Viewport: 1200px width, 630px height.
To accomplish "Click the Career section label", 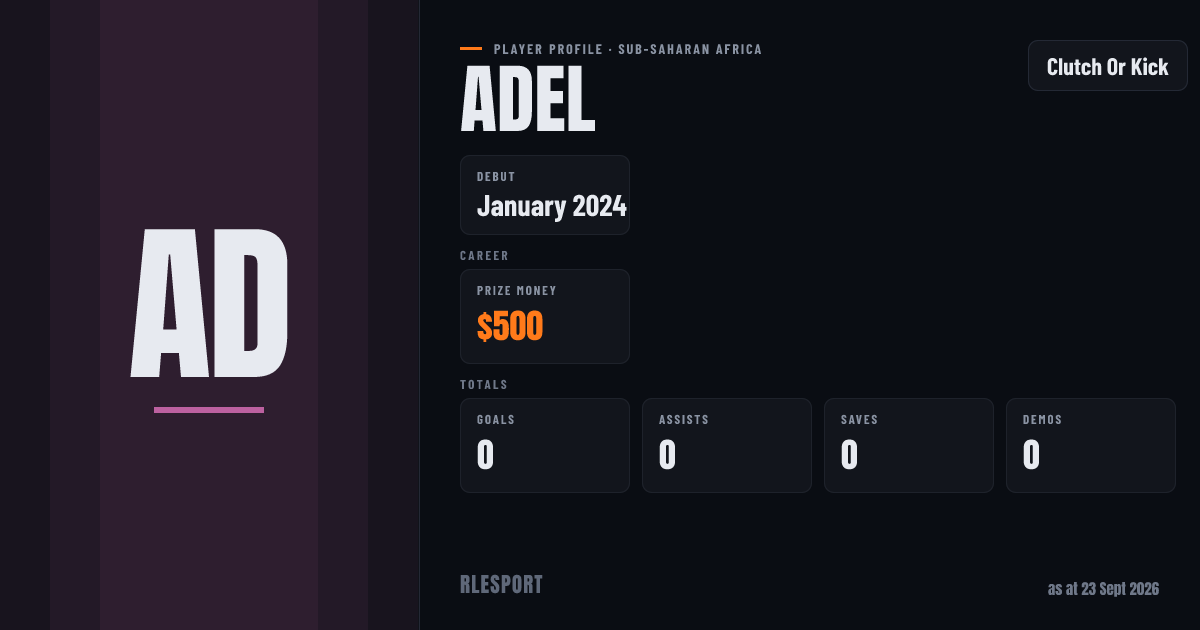I will coord(484,256).
